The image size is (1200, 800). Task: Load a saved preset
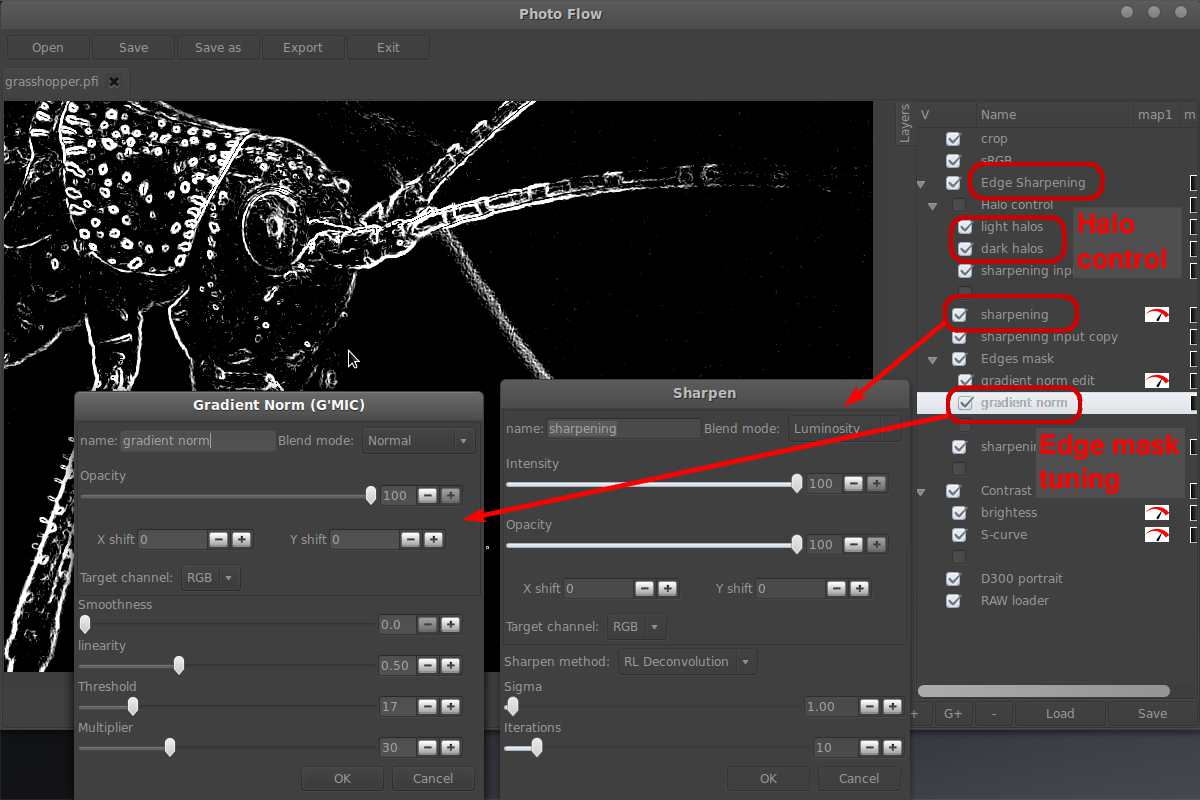[1060, 713]
